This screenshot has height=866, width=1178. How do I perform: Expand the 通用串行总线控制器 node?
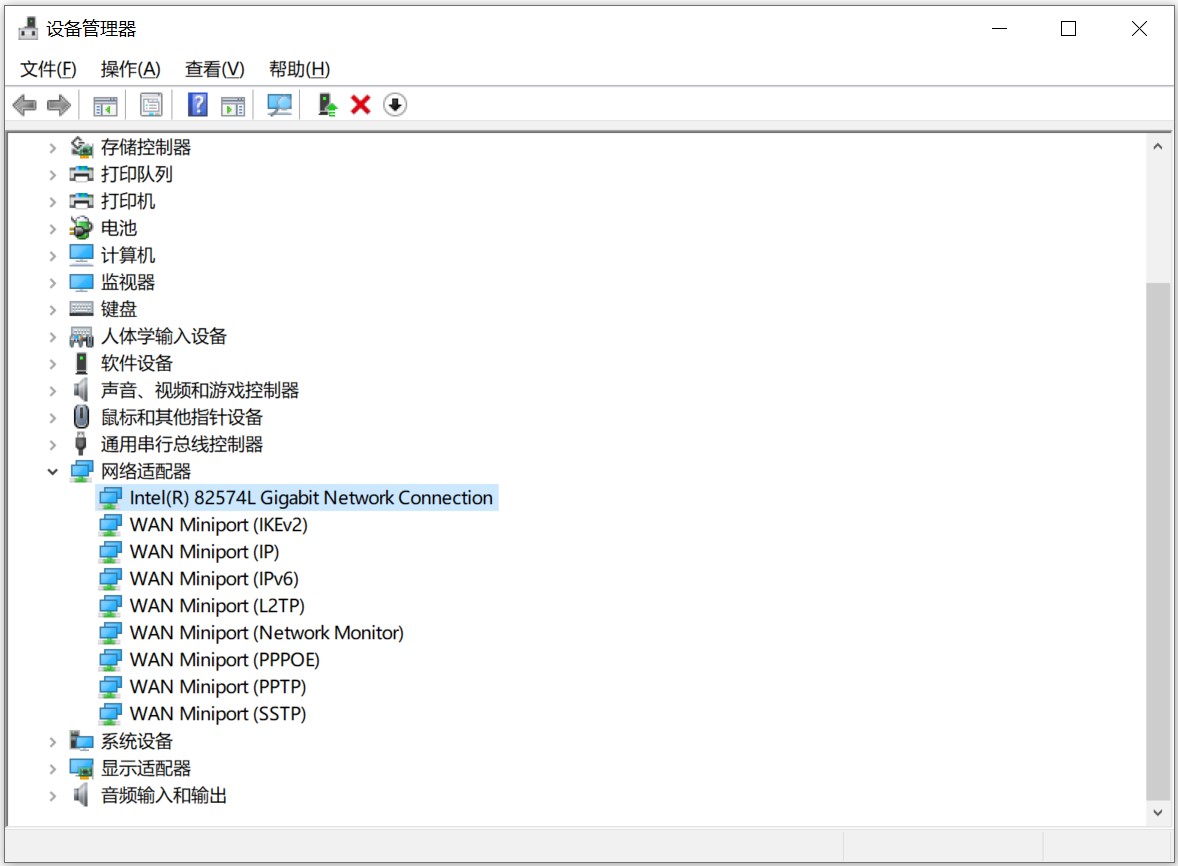[x=53, y=445]
